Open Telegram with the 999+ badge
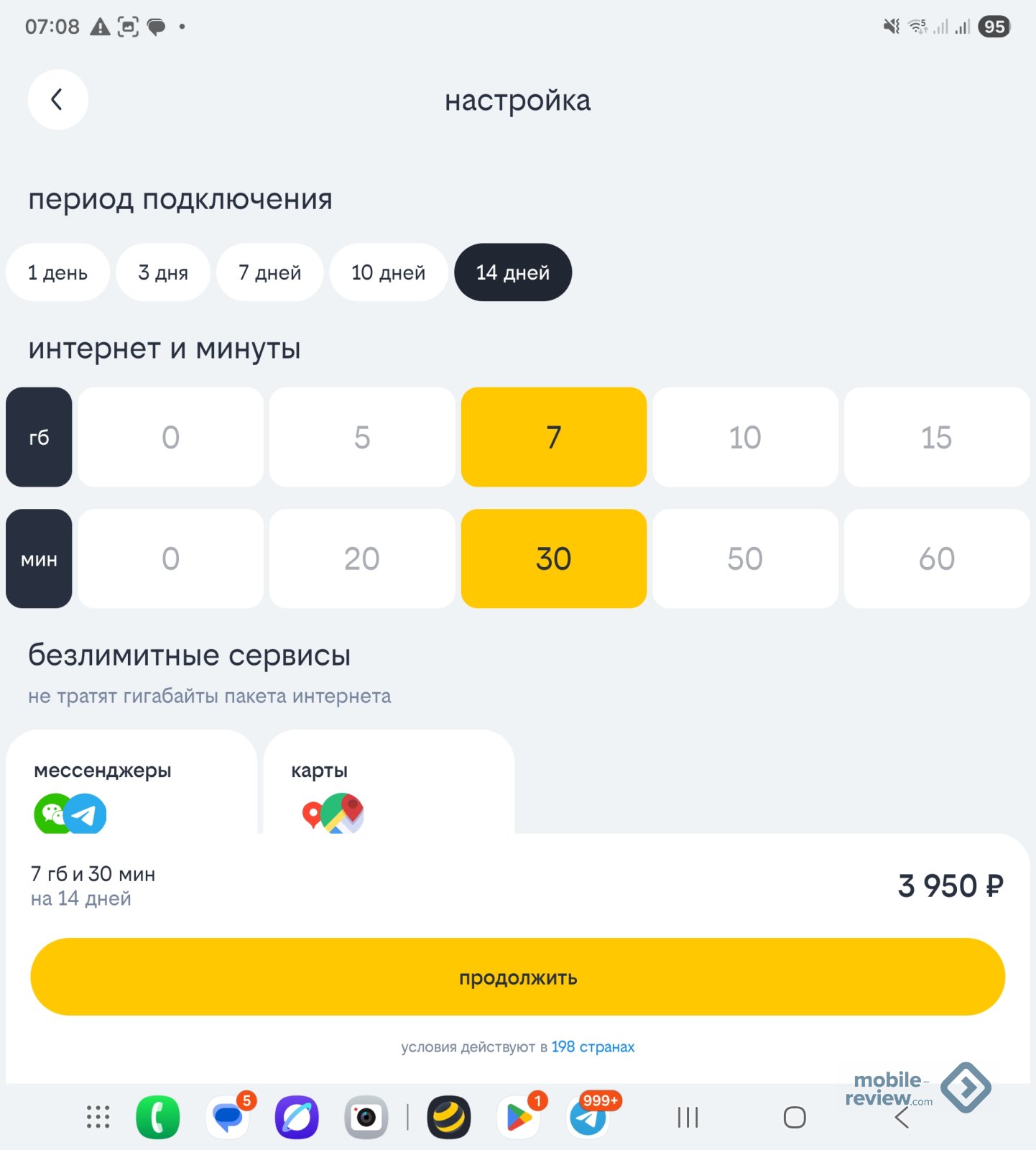Screen dimensions: 1036x1150 point(588,1118)
